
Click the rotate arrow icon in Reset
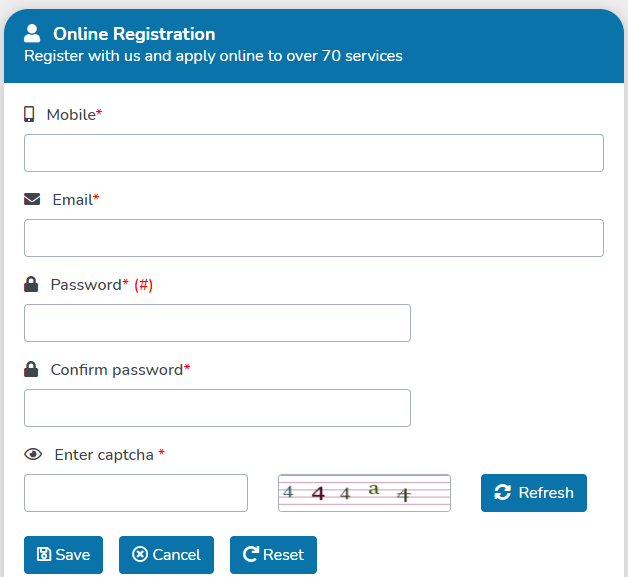click(x=251, y=555)
